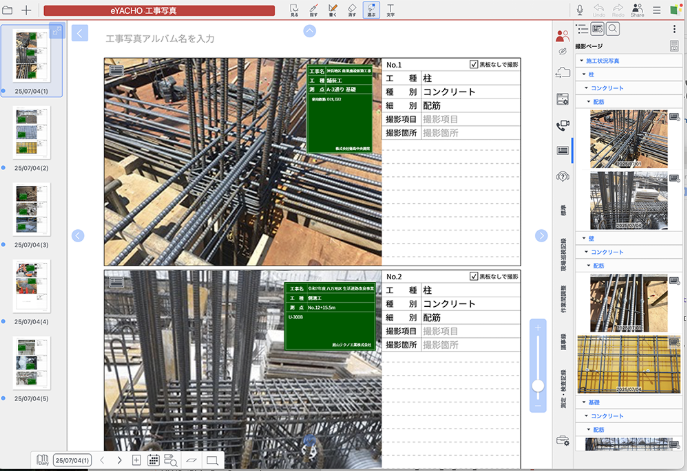Toggle the view (見る) mode
Viewport: 690px width, 473px height.
[294, 10]
